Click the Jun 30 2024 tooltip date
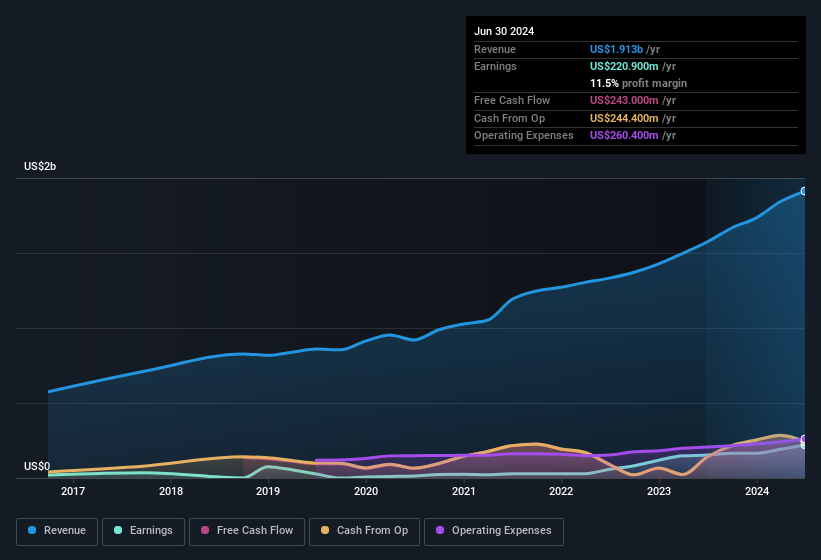Screen dimensions: 821x560 pyautogui.click(x=504, y=31)
